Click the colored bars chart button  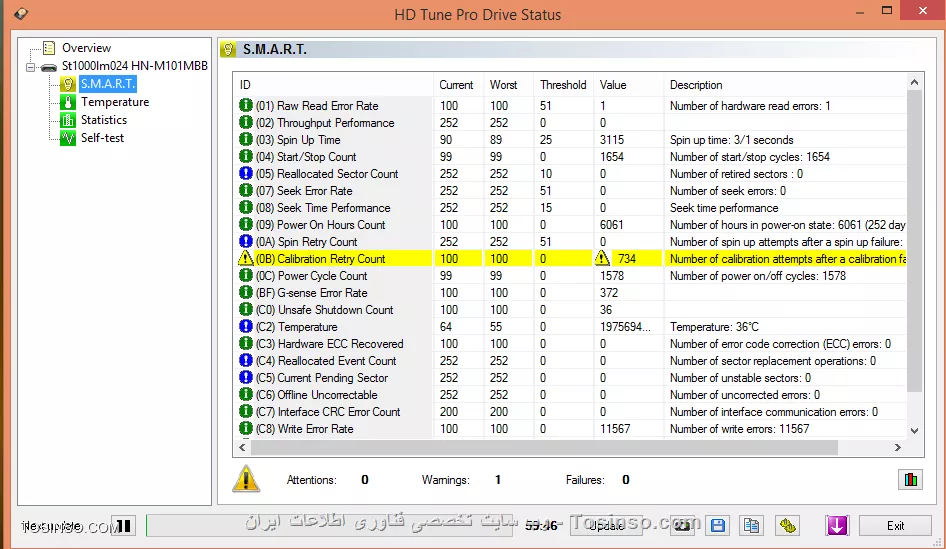pyautogui.click(x=910, y=480)
